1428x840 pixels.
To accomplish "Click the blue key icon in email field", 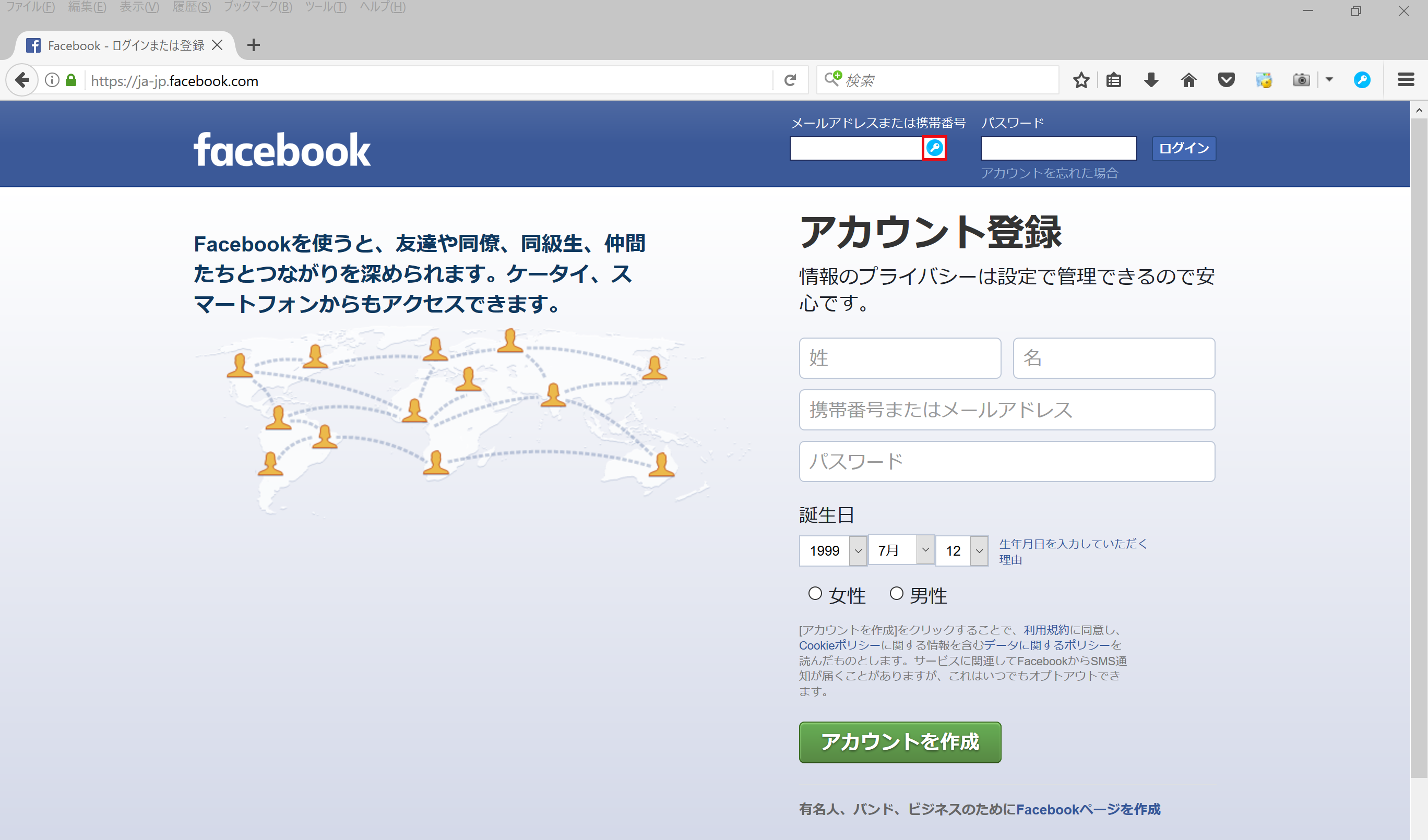I will [934, 148].
